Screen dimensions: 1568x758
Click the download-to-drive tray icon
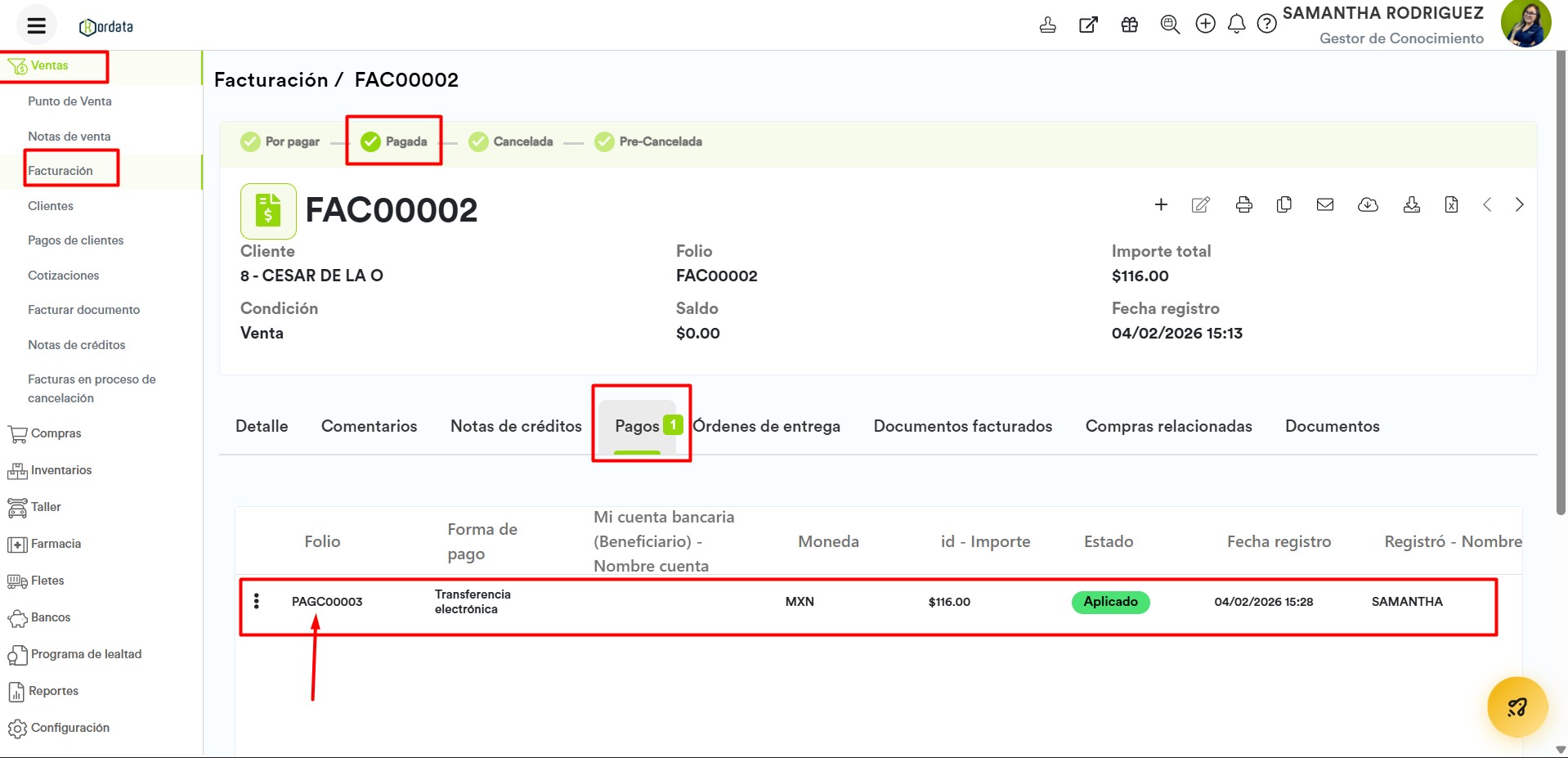(x=1412, y=204)
